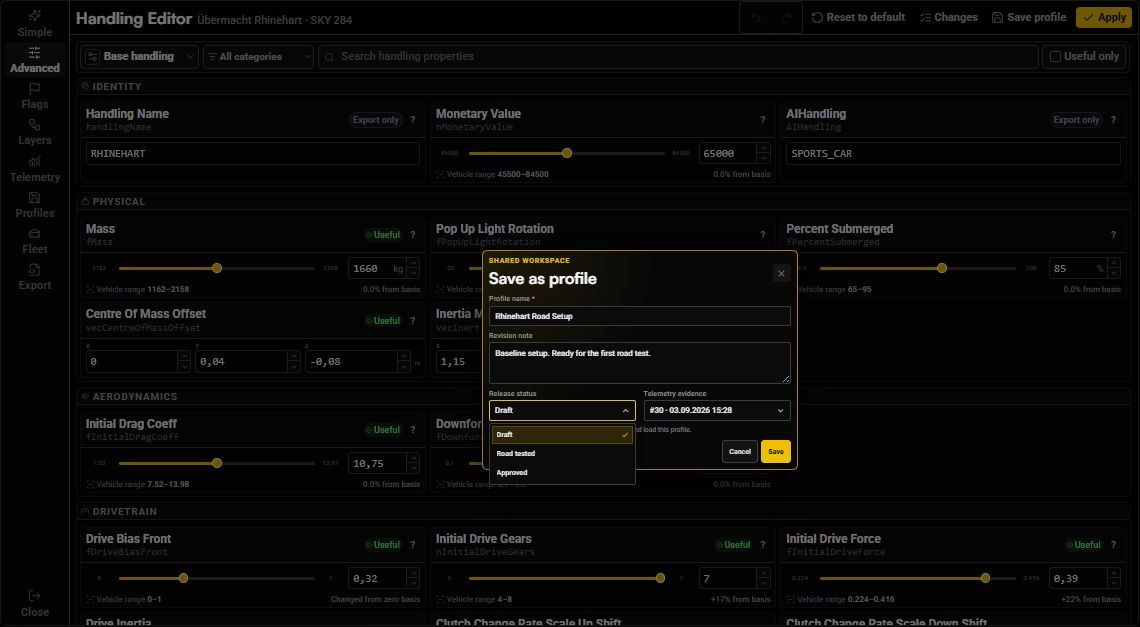Open the Telemetry evidence dropdown
Image resolution: width=1140 pixels, height=627 pixels.
(717, 410)
